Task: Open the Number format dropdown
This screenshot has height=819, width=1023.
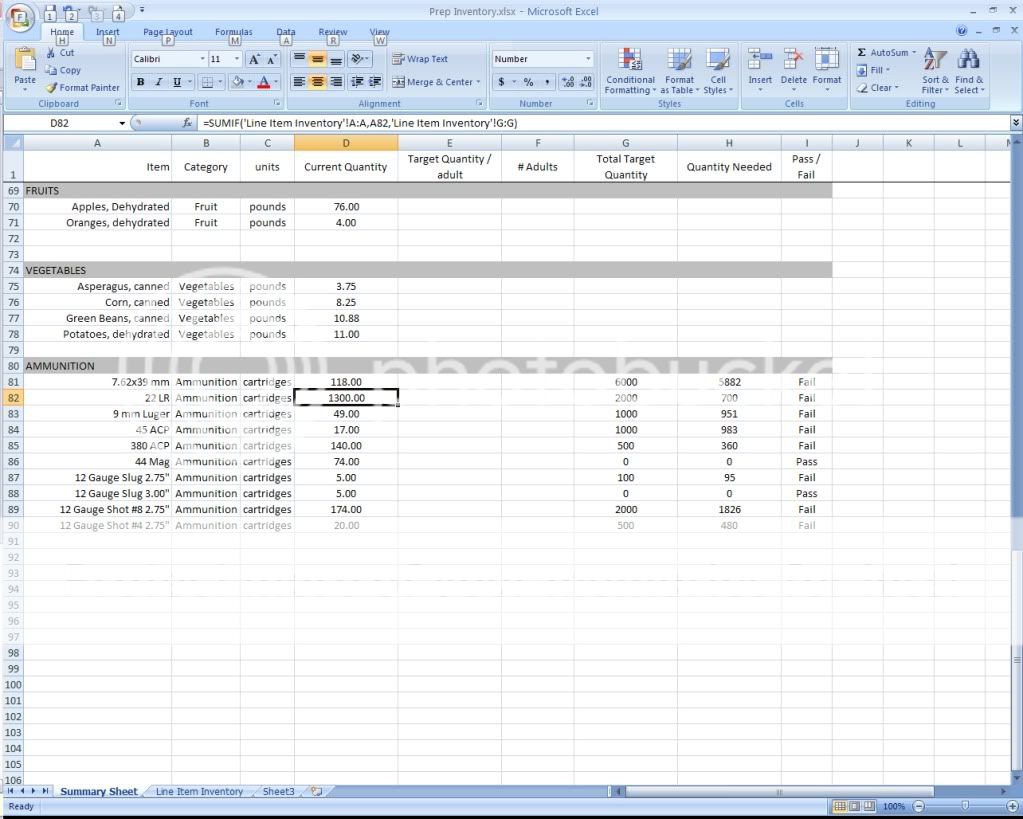Action: tap(588, 59)
